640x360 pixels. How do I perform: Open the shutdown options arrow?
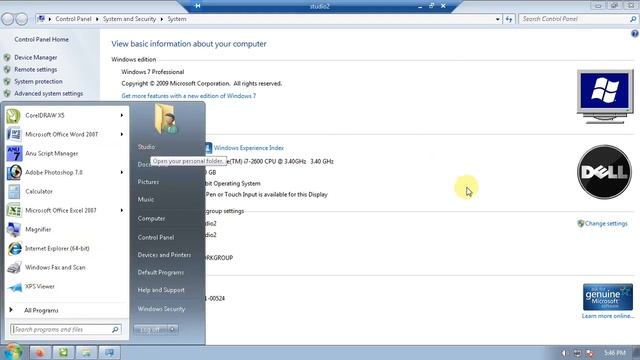[173, 329]
